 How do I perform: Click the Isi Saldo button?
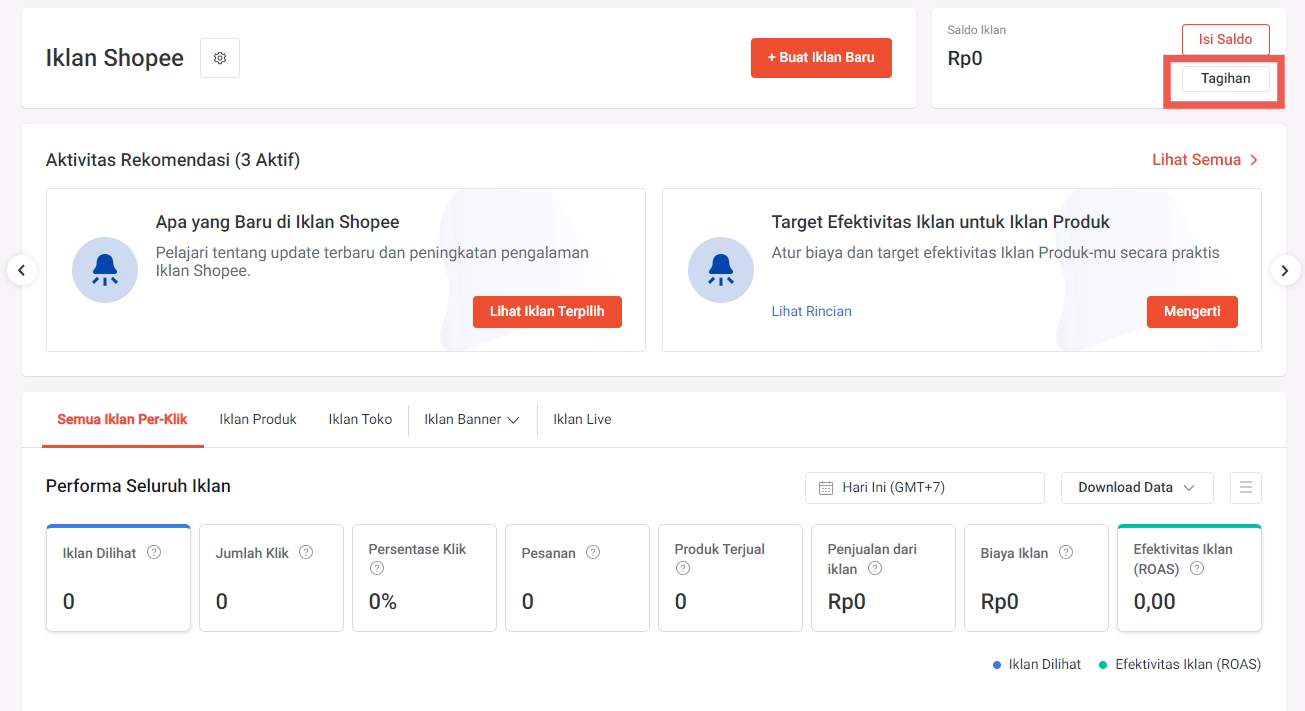1225,40
